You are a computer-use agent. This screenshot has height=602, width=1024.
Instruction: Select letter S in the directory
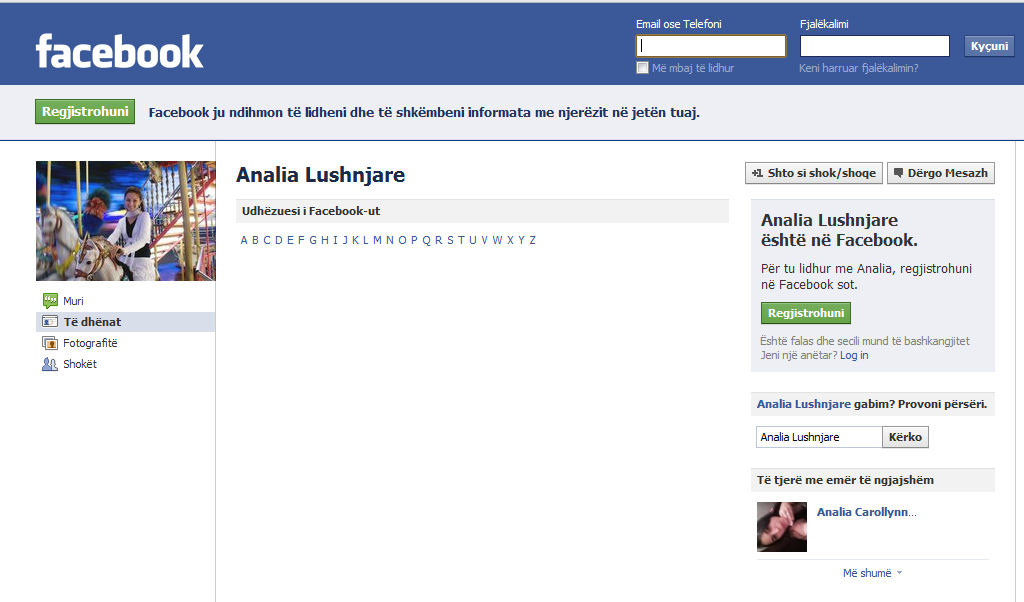(x=451, y=240)
